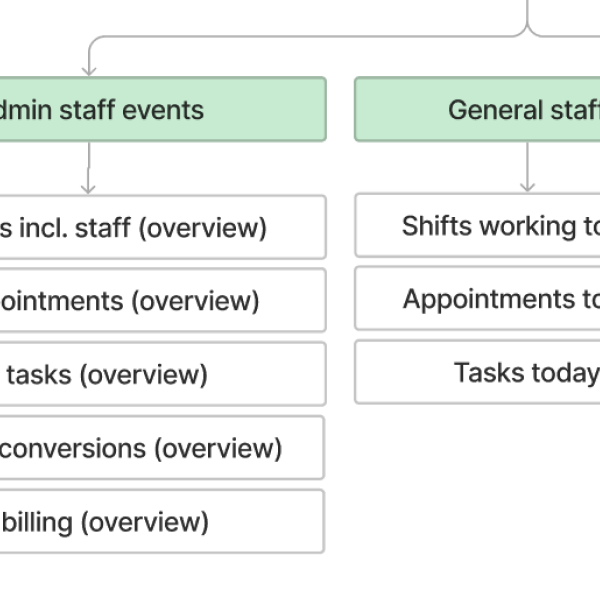Click the Appointments node under General staff
This screenshot has width=600, height=600.
tap(477, 298)
